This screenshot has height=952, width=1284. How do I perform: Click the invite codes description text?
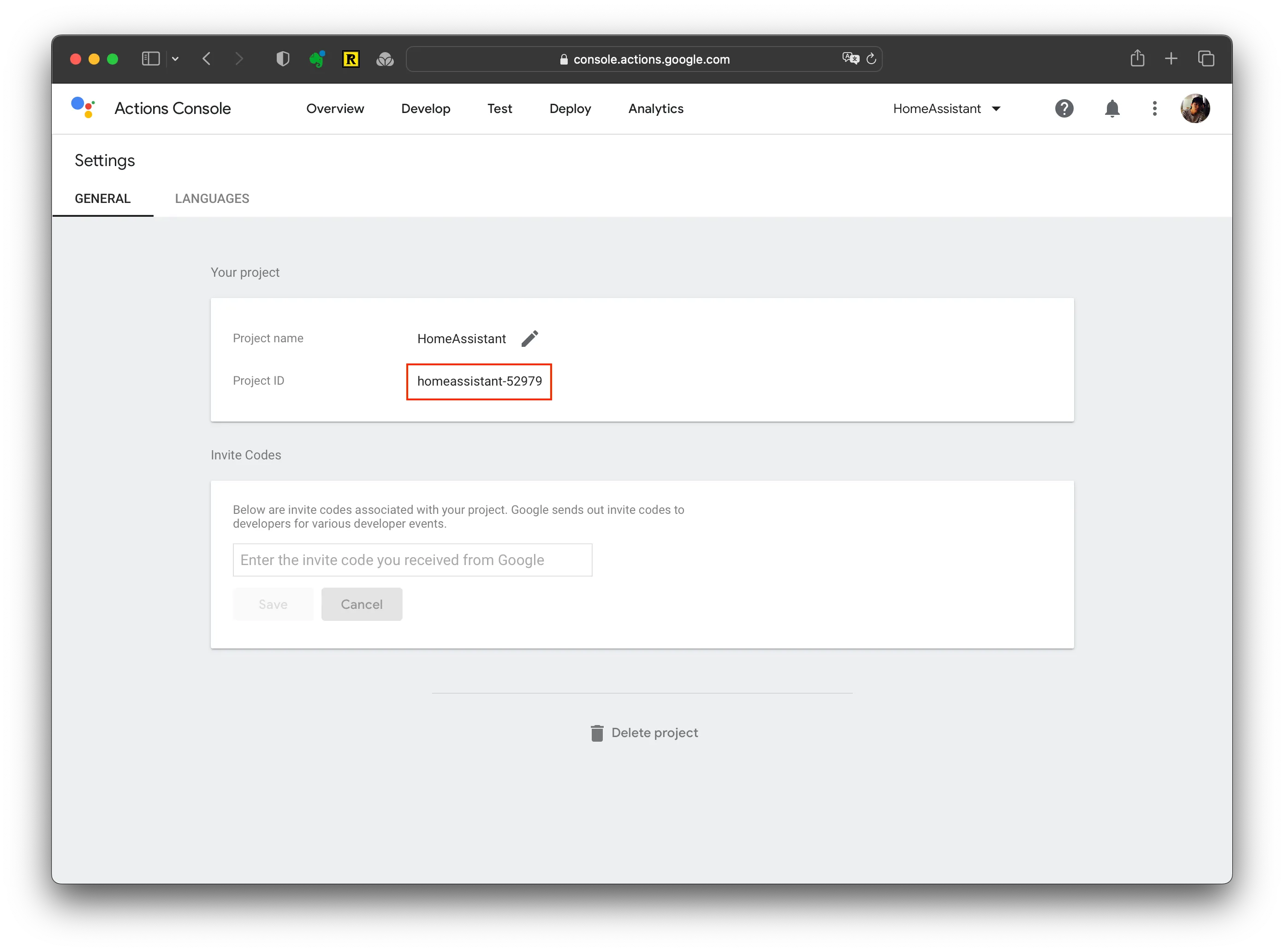coord(458,516)
